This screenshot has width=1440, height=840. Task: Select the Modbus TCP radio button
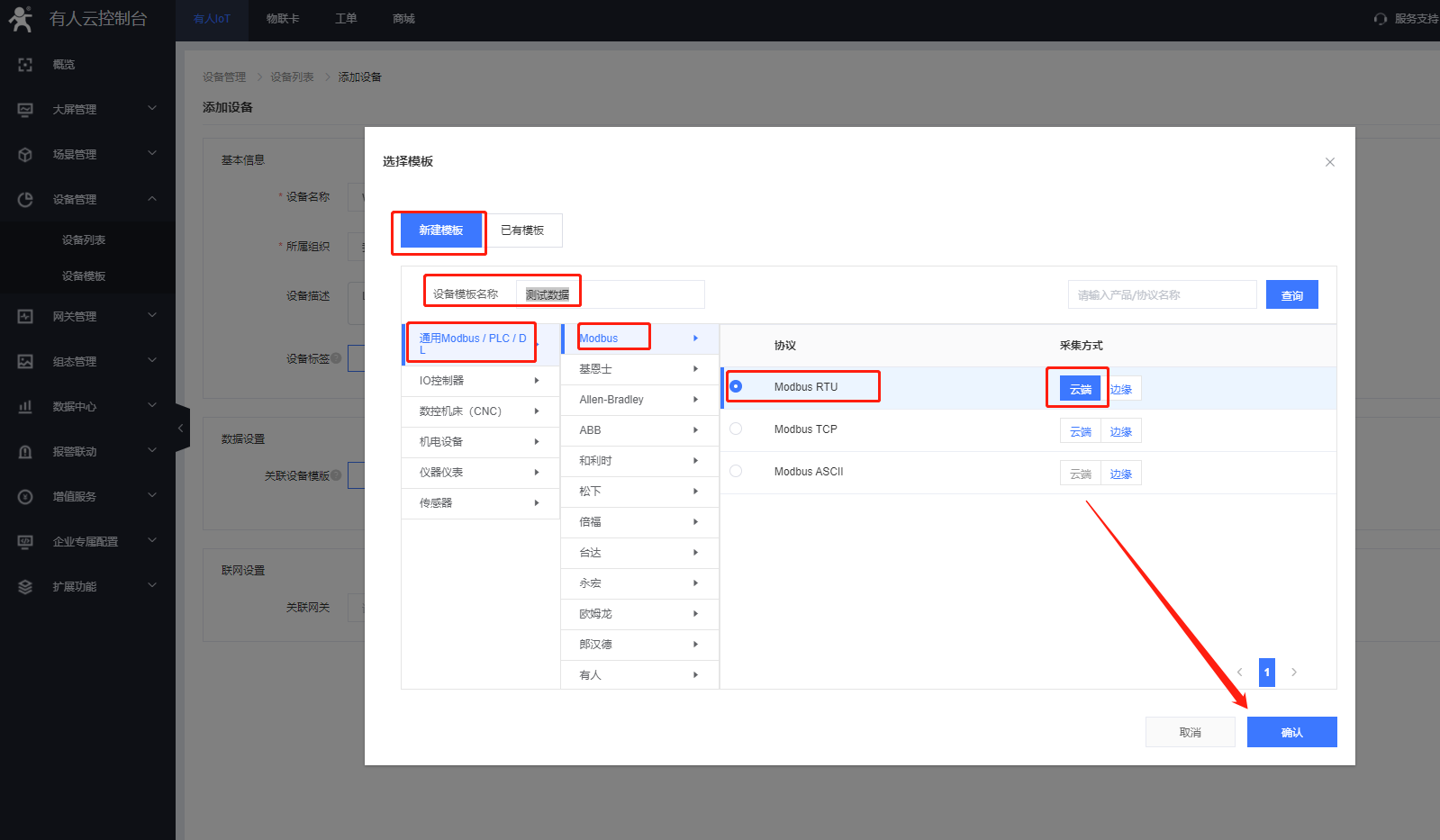click(736, 429)
